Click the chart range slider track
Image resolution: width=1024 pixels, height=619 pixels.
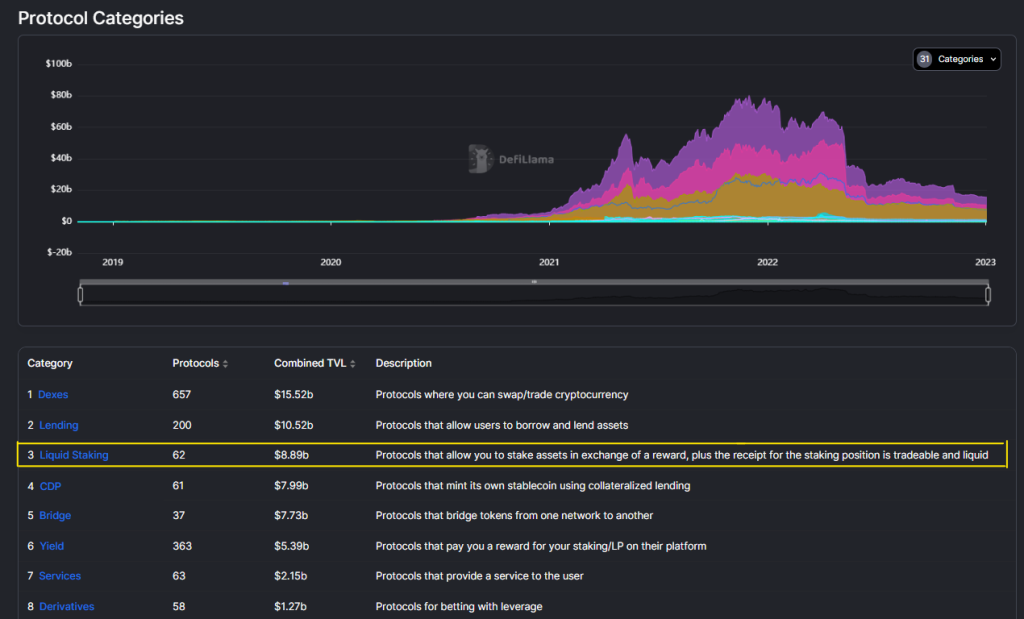point(534,295)
